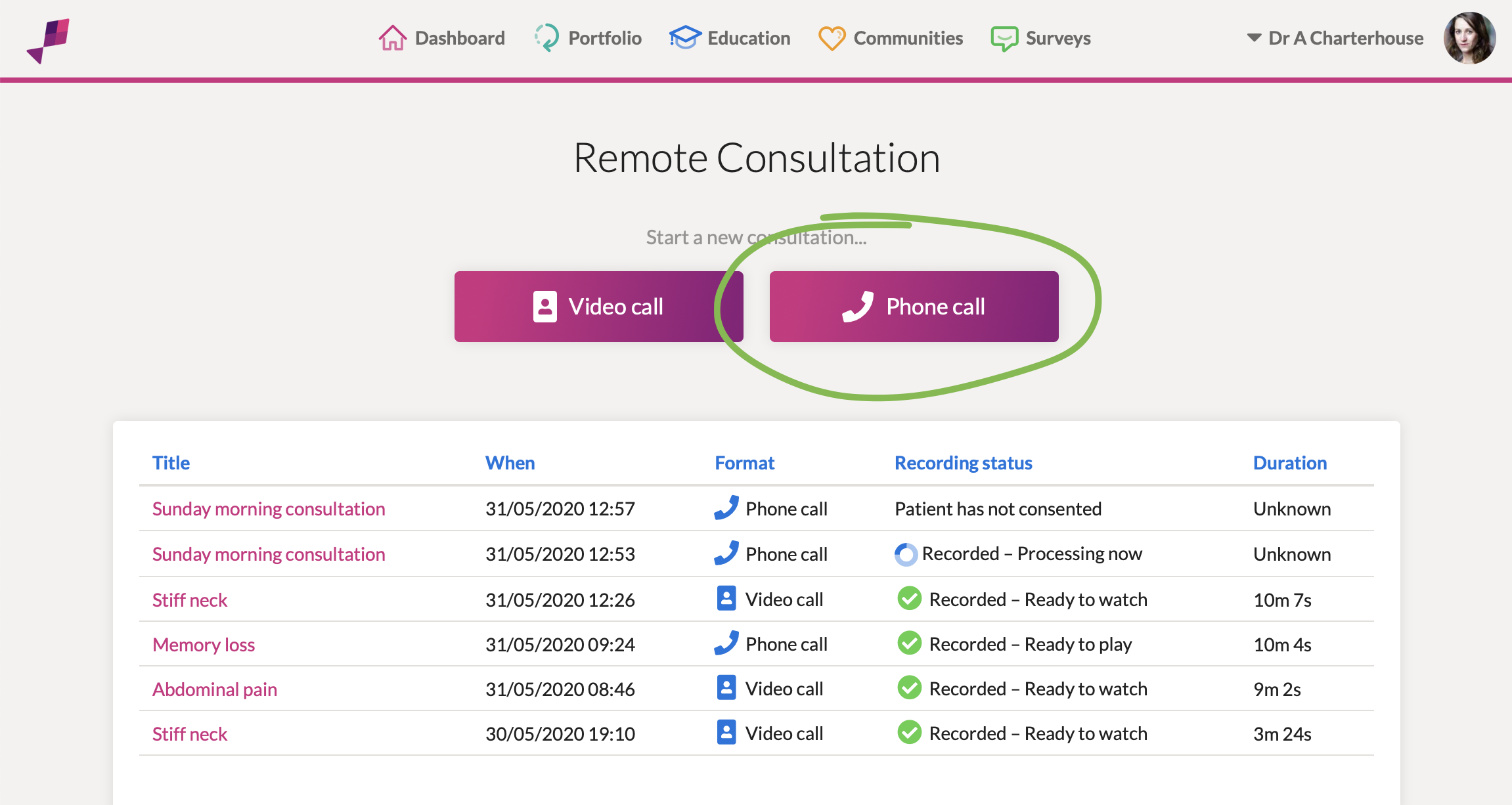The height and width of the screenshot is (805, 1512).
Task: Click the Portfolio circular arrow icon
Action: (546, 38)
